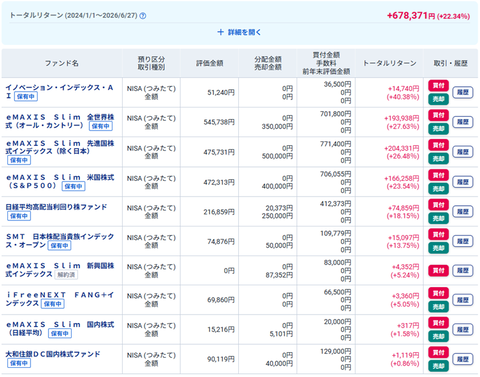Open 履歴 for iFreeNEXT FANG+インデックス

tap(463, 300)
